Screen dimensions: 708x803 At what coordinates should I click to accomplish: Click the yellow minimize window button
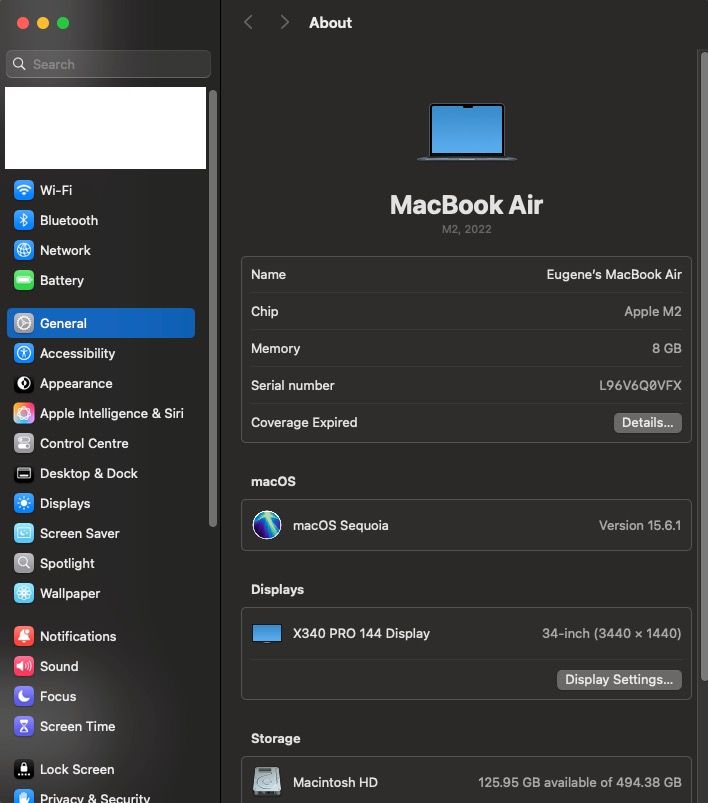click(43, 23)
